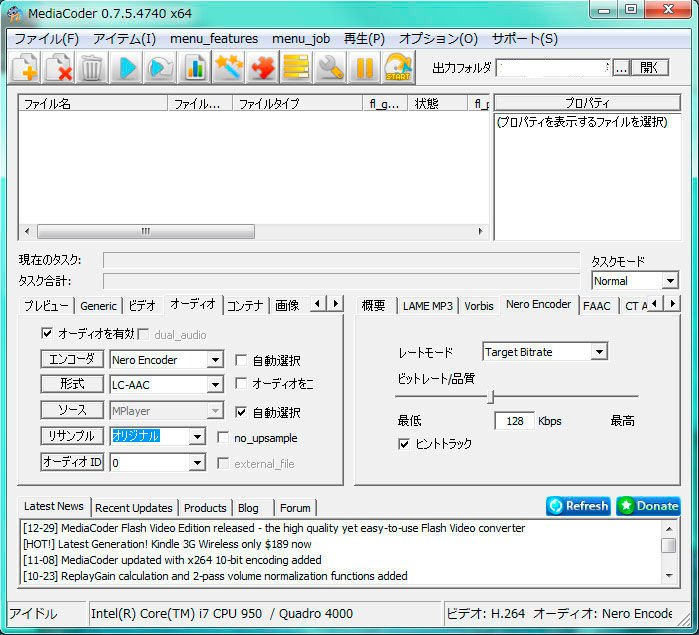Click the trash can Clear List icon
699x635 pixels.
point(92,67)
